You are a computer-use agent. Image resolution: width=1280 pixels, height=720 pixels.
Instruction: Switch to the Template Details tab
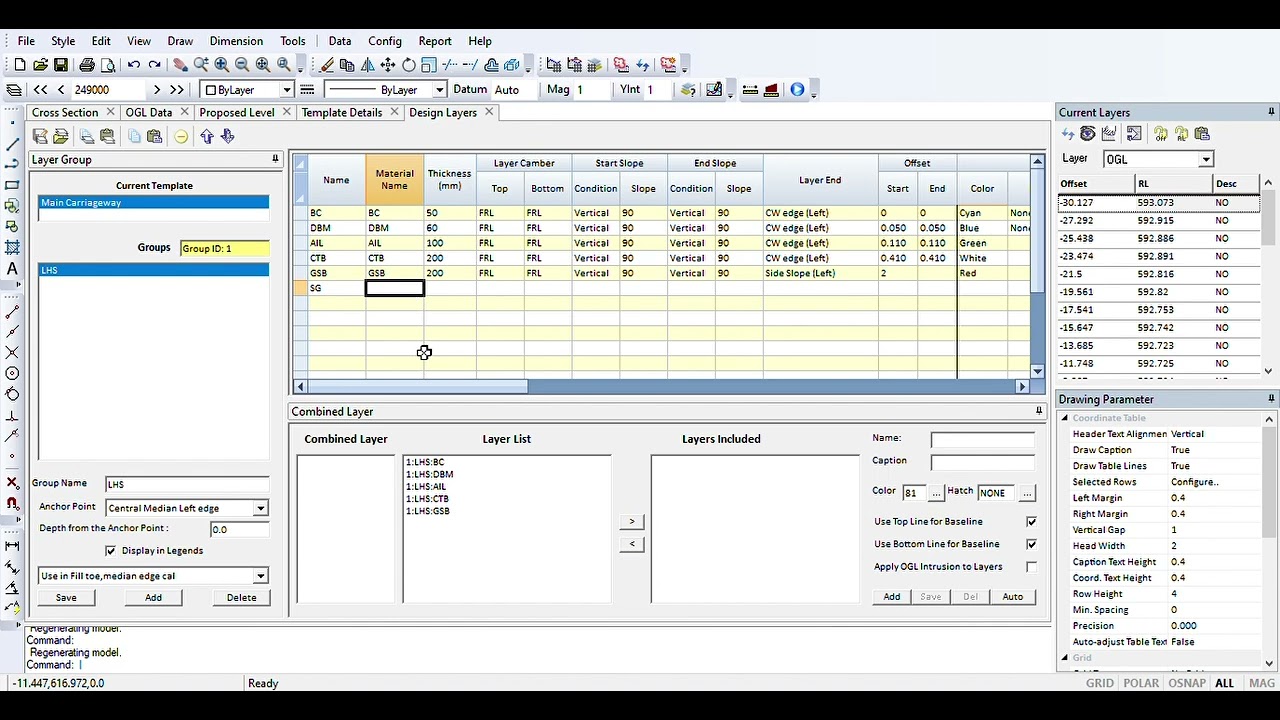click(x=342, y=112)
